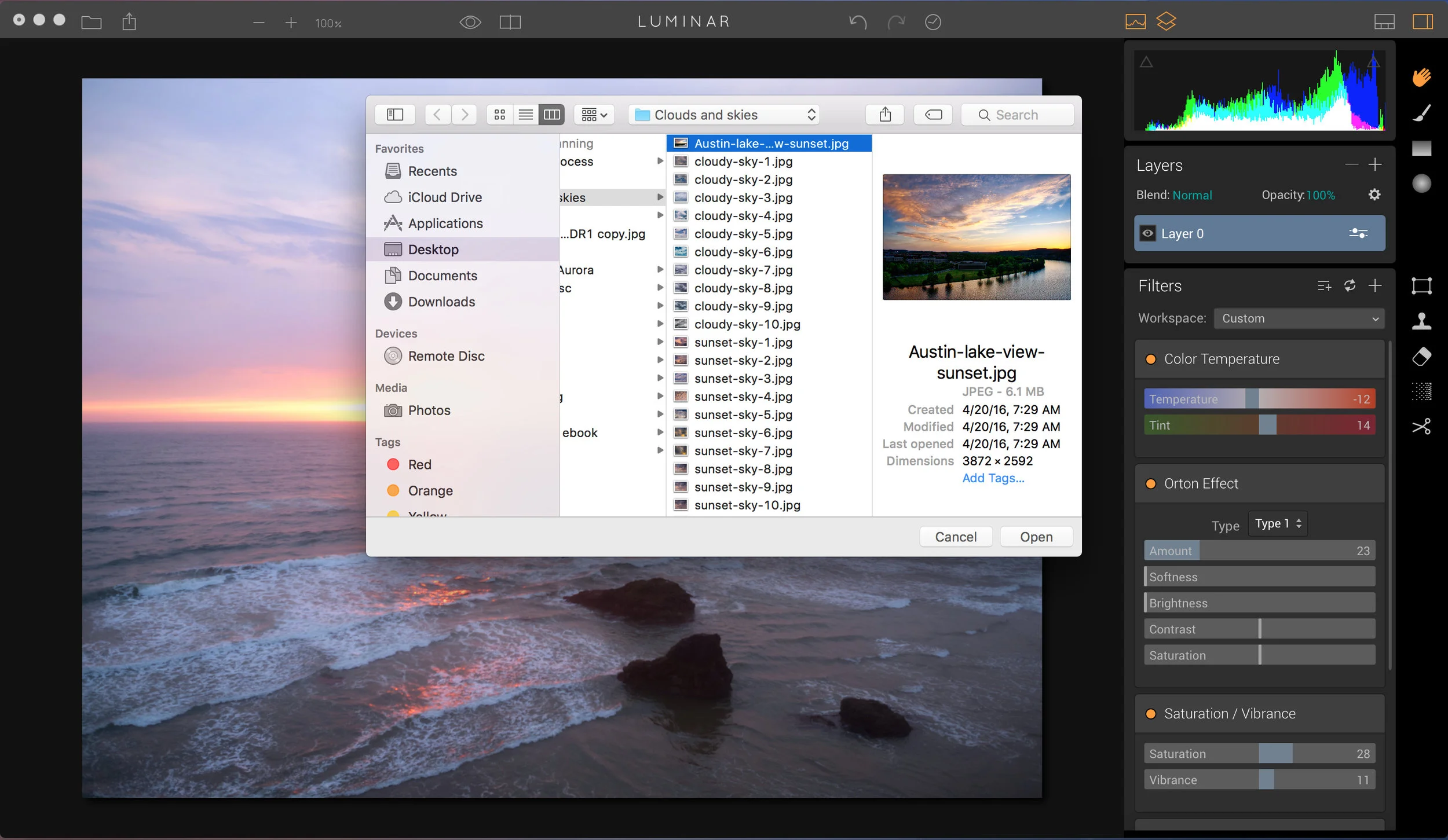The height and width of the screenshot is (840, 1448).
Task: Add a filter with the Filters plus icon
Action: (1375, 285)
